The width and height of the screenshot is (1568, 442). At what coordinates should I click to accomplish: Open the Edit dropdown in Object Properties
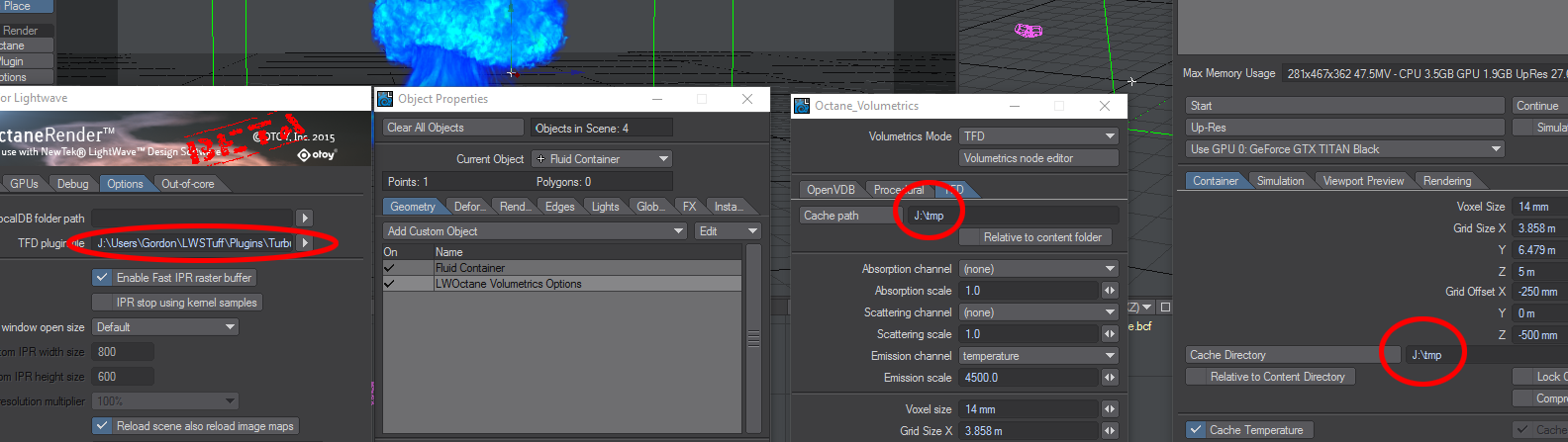pyautogui.click(x=728, y=231)
